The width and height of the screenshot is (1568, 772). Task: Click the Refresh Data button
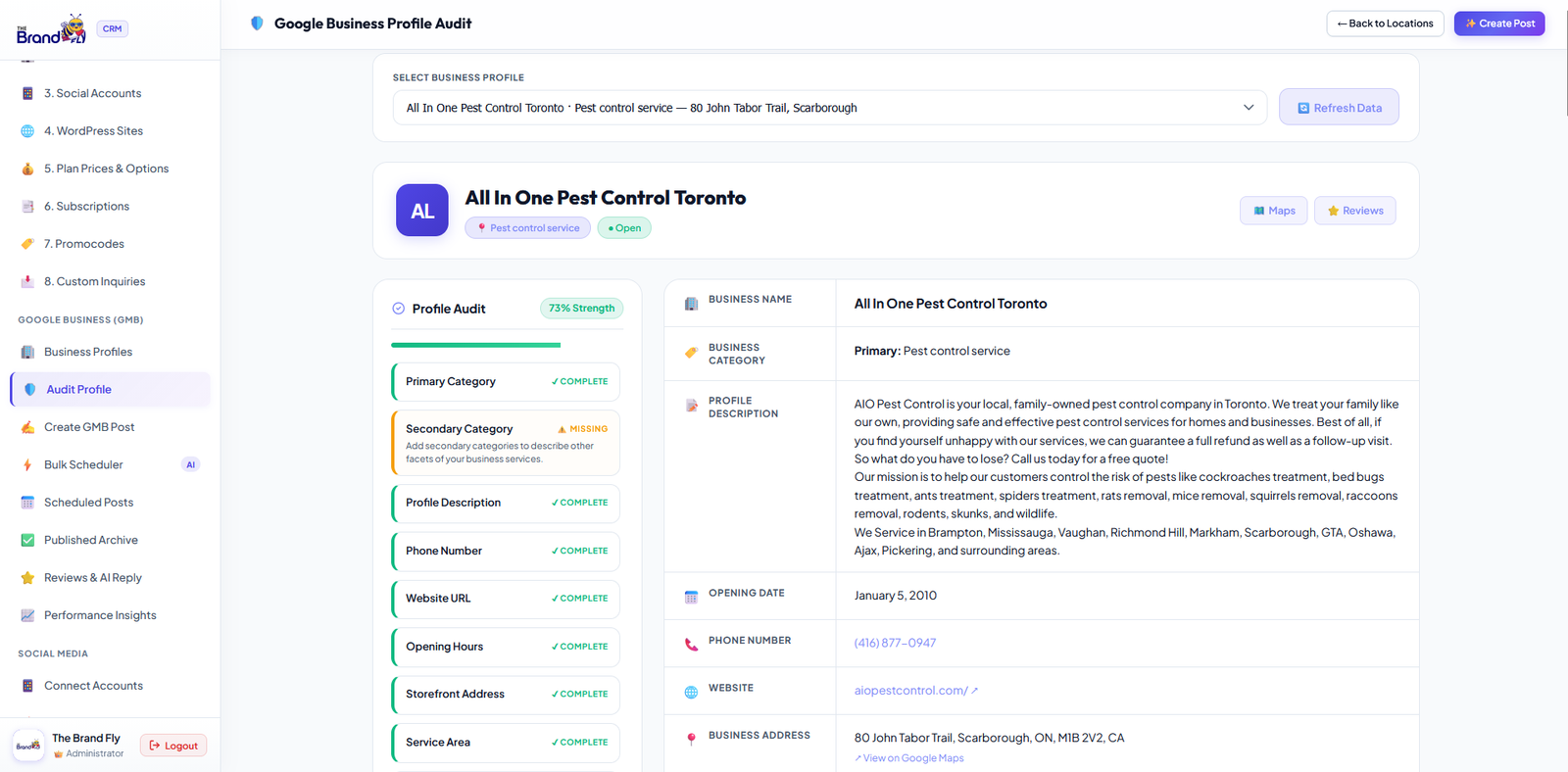pyautogui.click(x=1339, y=108)
